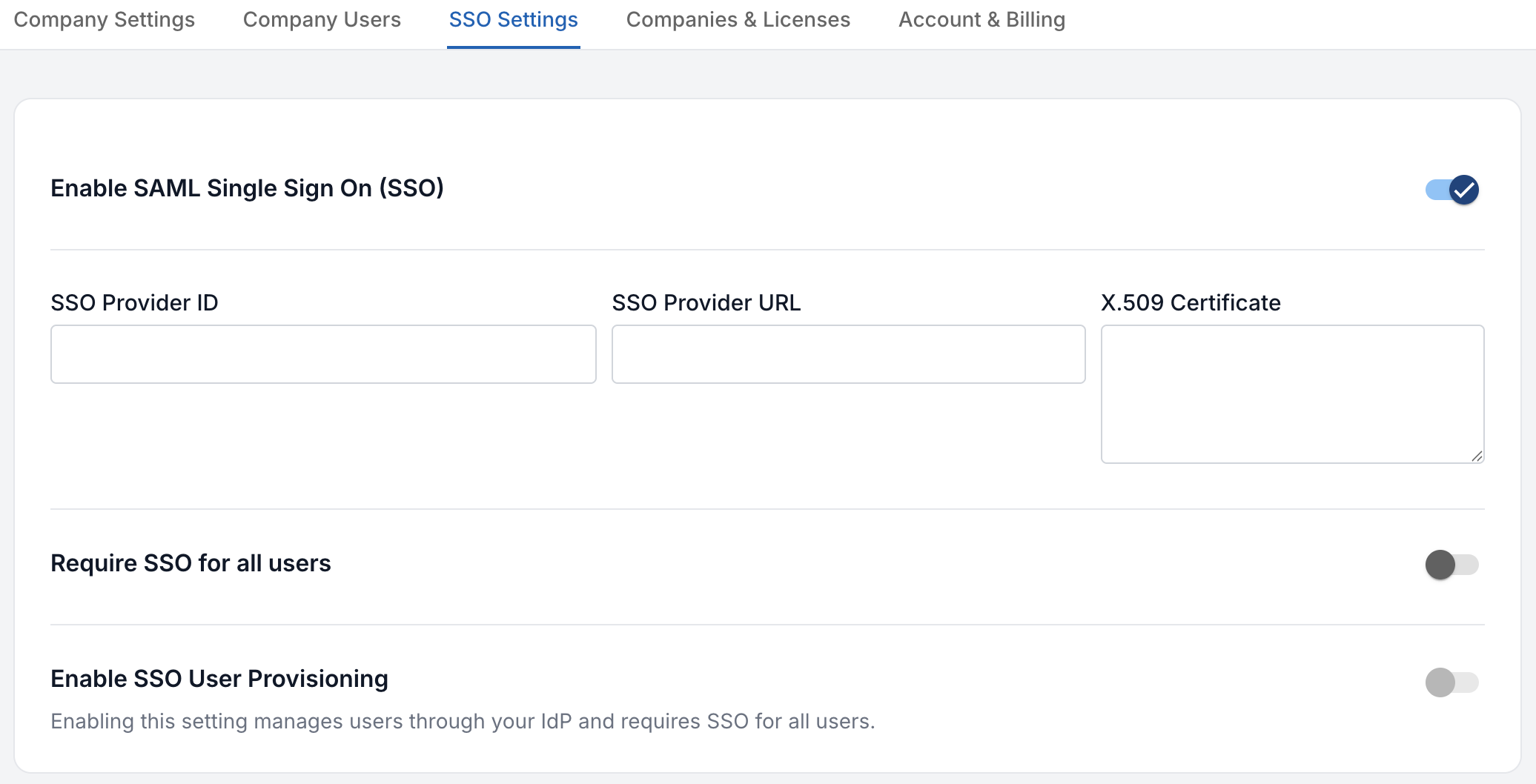The width and height of the screenshot is (1536, 784).
Task: Click the X.509 Certificate text area
Action: (x=1291, y=393)
